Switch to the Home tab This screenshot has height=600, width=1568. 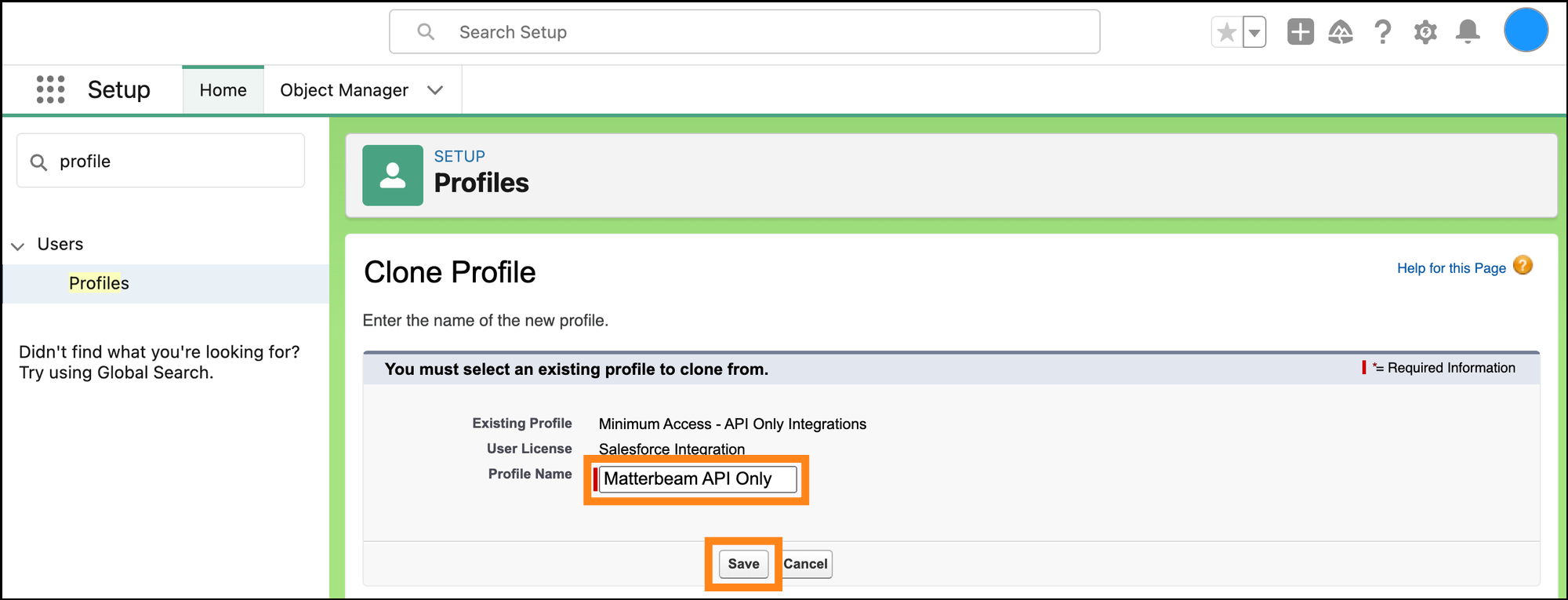click(x=223, y=90)
